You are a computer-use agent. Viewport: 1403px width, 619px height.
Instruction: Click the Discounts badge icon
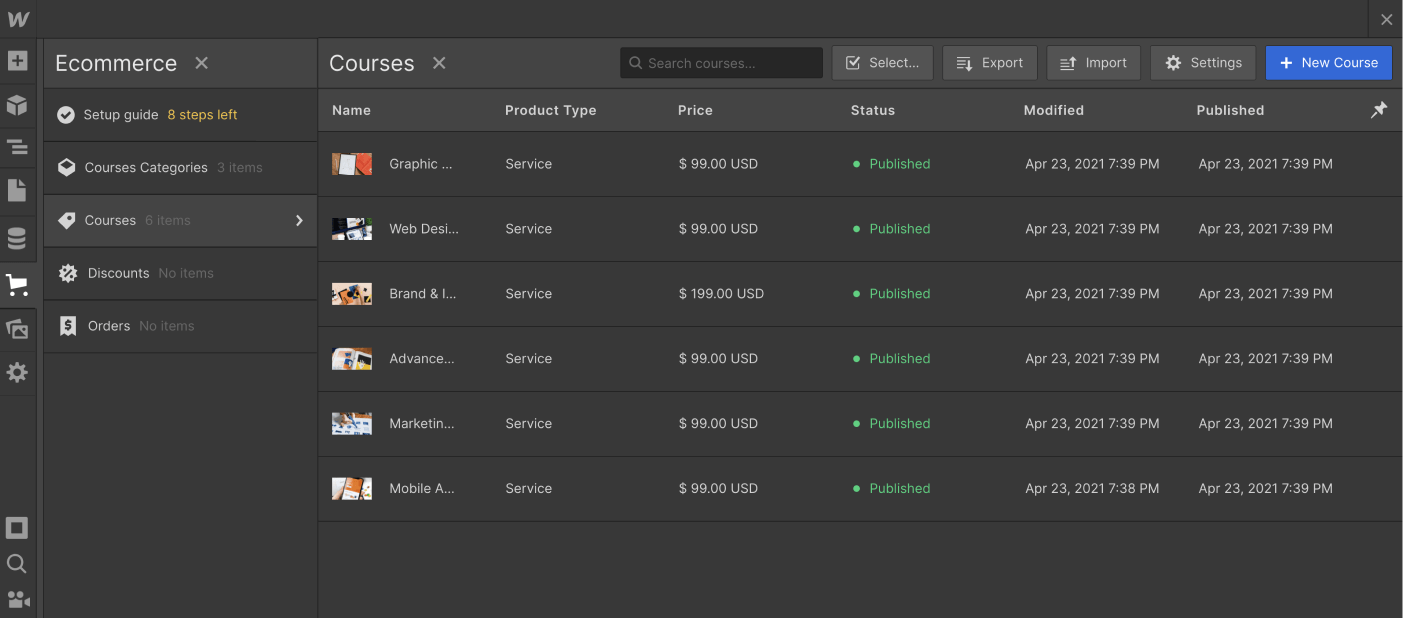click(68, 273)
